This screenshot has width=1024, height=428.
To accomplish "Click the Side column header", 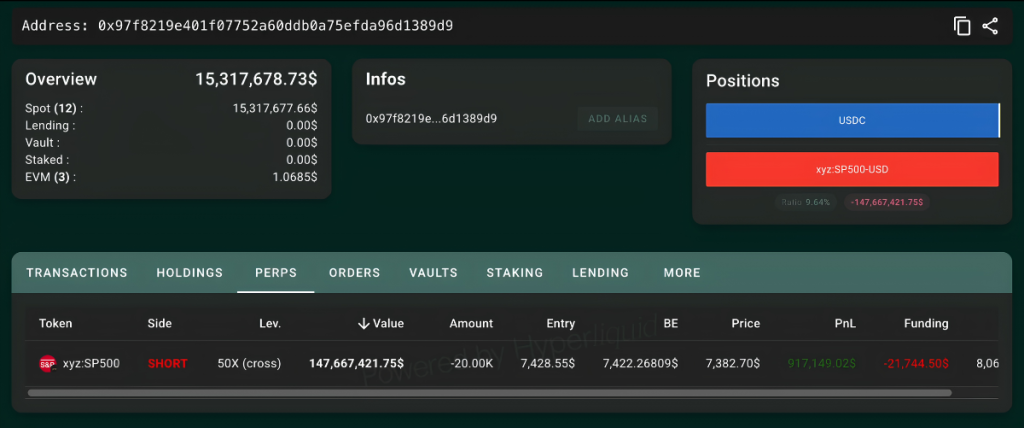I will pyautogui.click(x=160, y=323).
